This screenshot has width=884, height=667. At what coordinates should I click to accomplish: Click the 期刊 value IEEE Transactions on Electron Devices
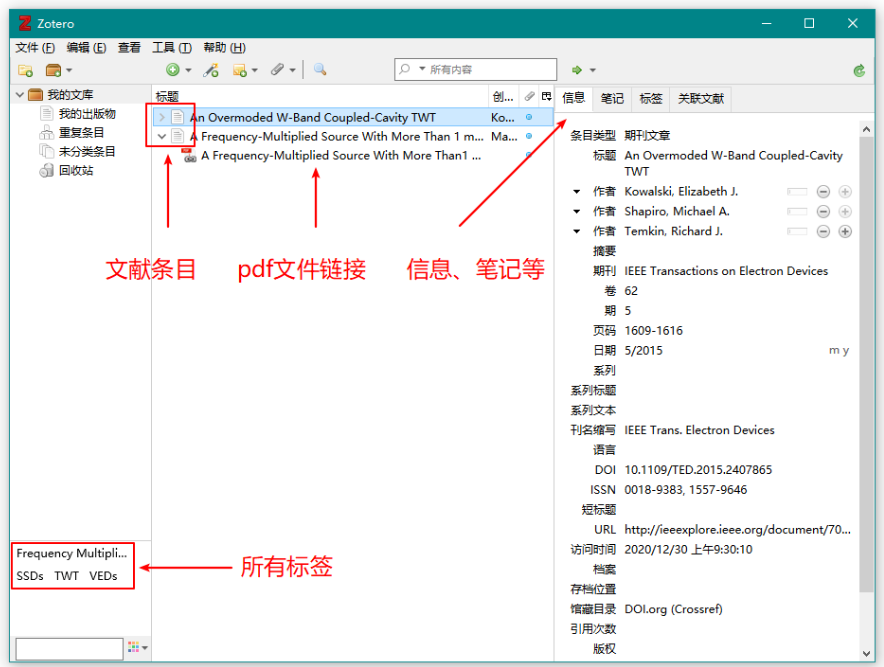726,271
